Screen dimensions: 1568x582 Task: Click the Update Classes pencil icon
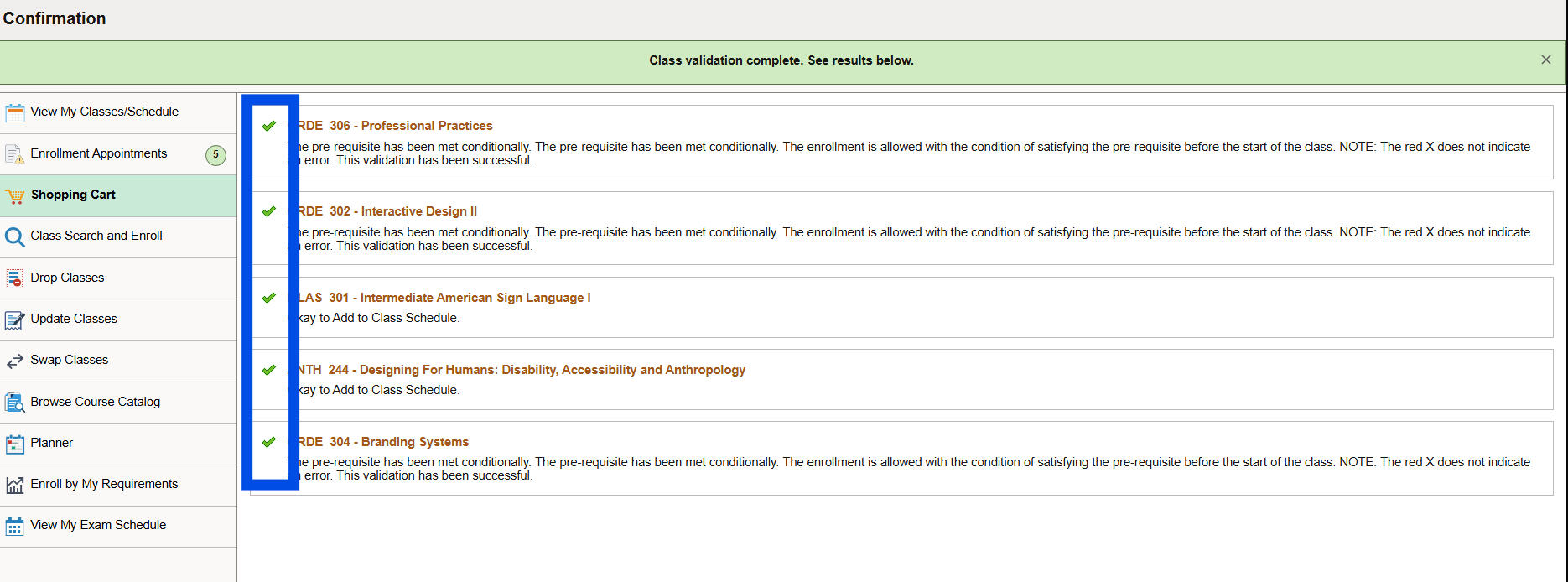point(14,320)
